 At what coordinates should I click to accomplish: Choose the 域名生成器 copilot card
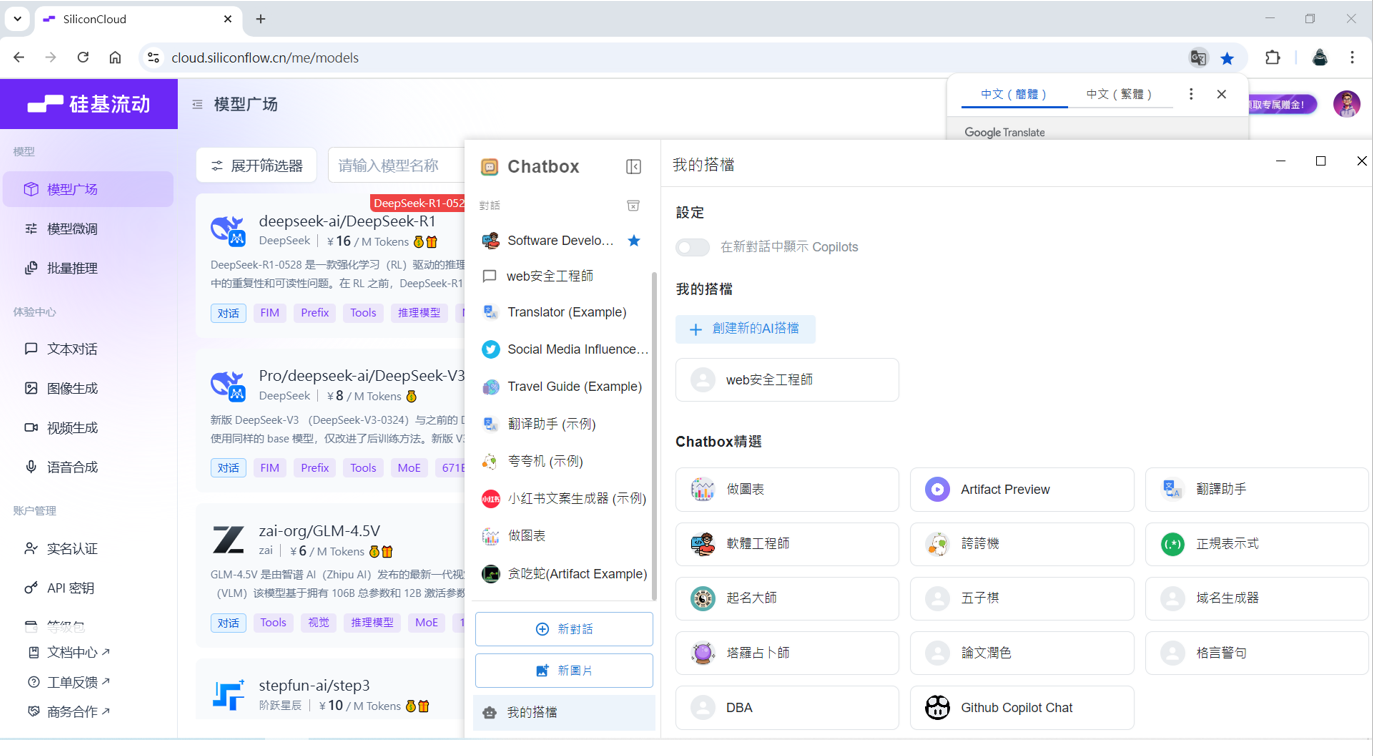(x=1257, y=598)
